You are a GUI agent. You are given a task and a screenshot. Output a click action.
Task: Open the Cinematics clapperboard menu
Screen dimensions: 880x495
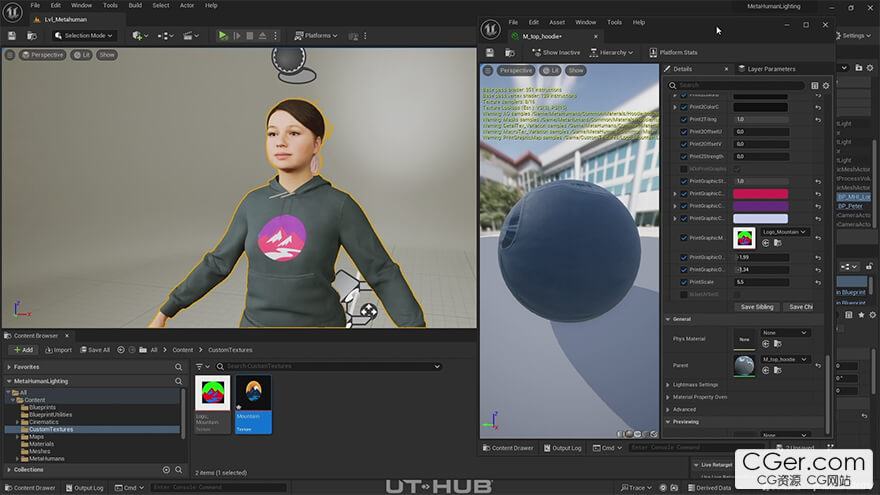point(190,35)
